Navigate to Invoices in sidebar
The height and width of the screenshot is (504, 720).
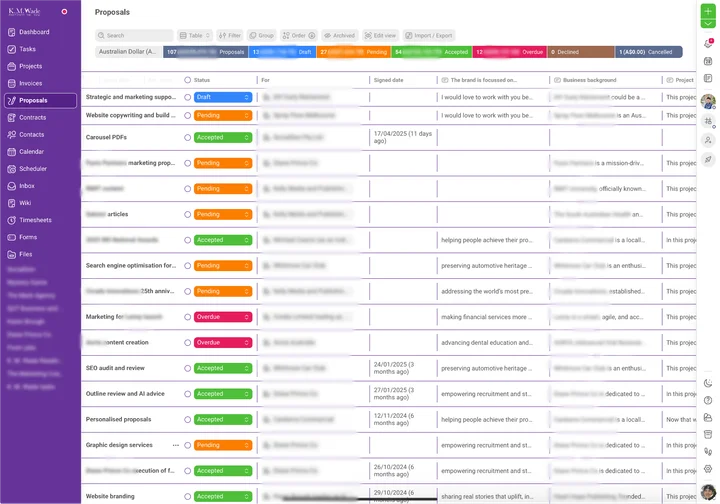[31, 83]
